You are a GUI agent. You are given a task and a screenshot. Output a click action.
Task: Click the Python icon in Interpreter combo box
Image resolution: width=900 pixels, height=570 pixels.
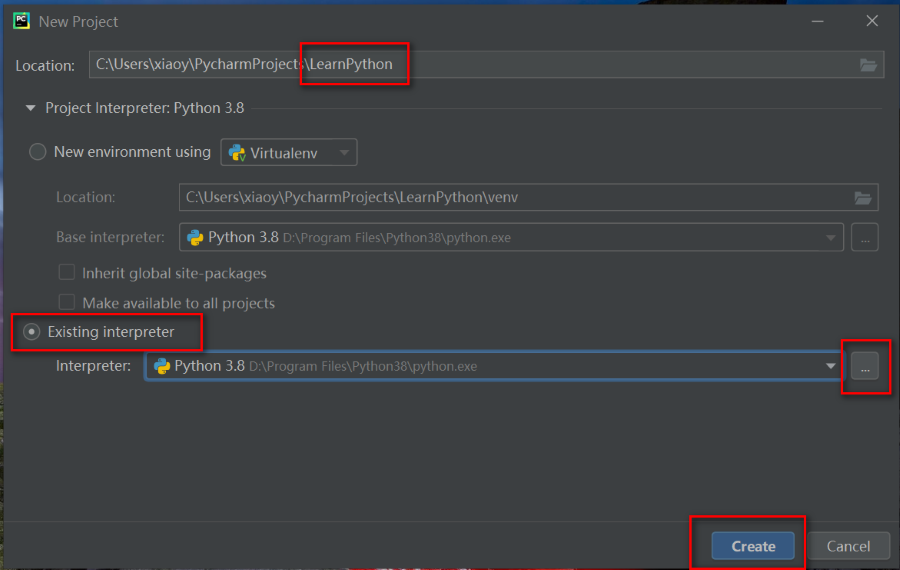click(x=162, y=366)
